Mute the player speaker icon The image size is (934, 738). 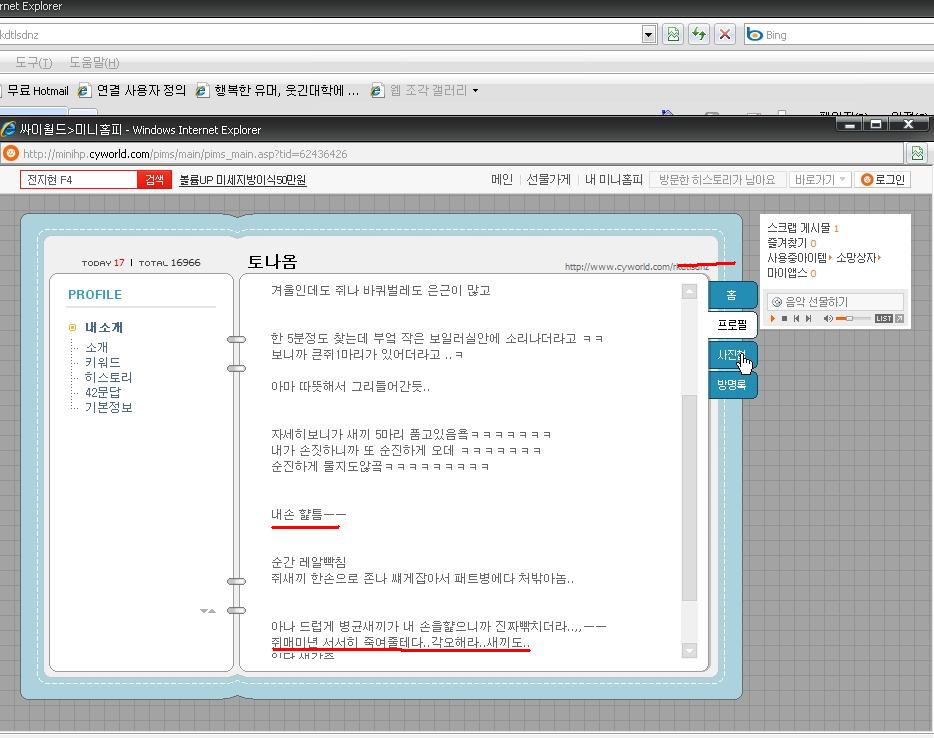pos(827,319)
